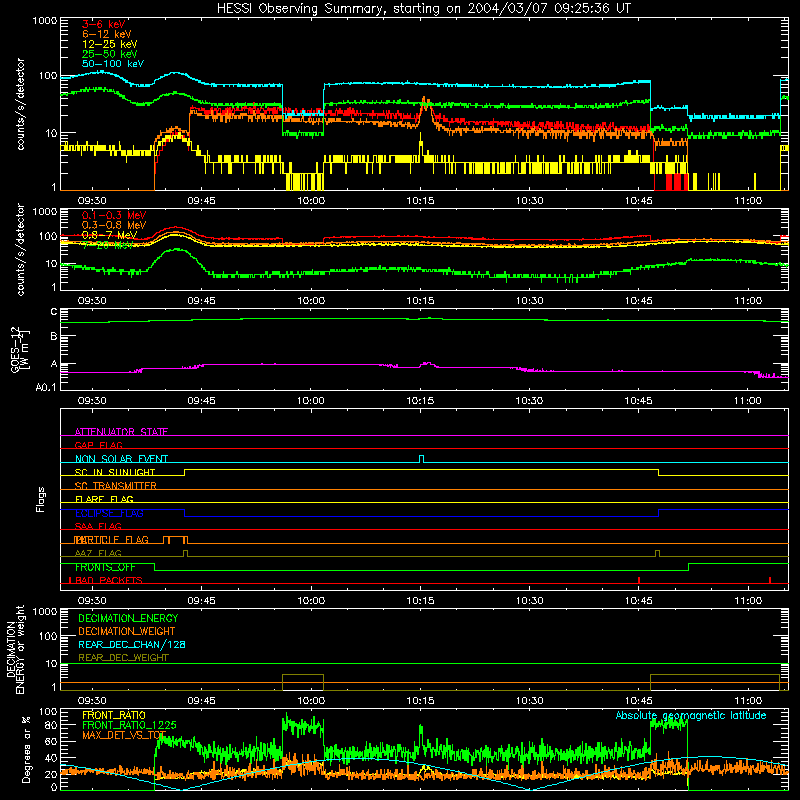The width and height of the screenshot is (800, 800).
Task: Select the '0.3-0.8 MeV' legend label
Action: pos(114,225)
